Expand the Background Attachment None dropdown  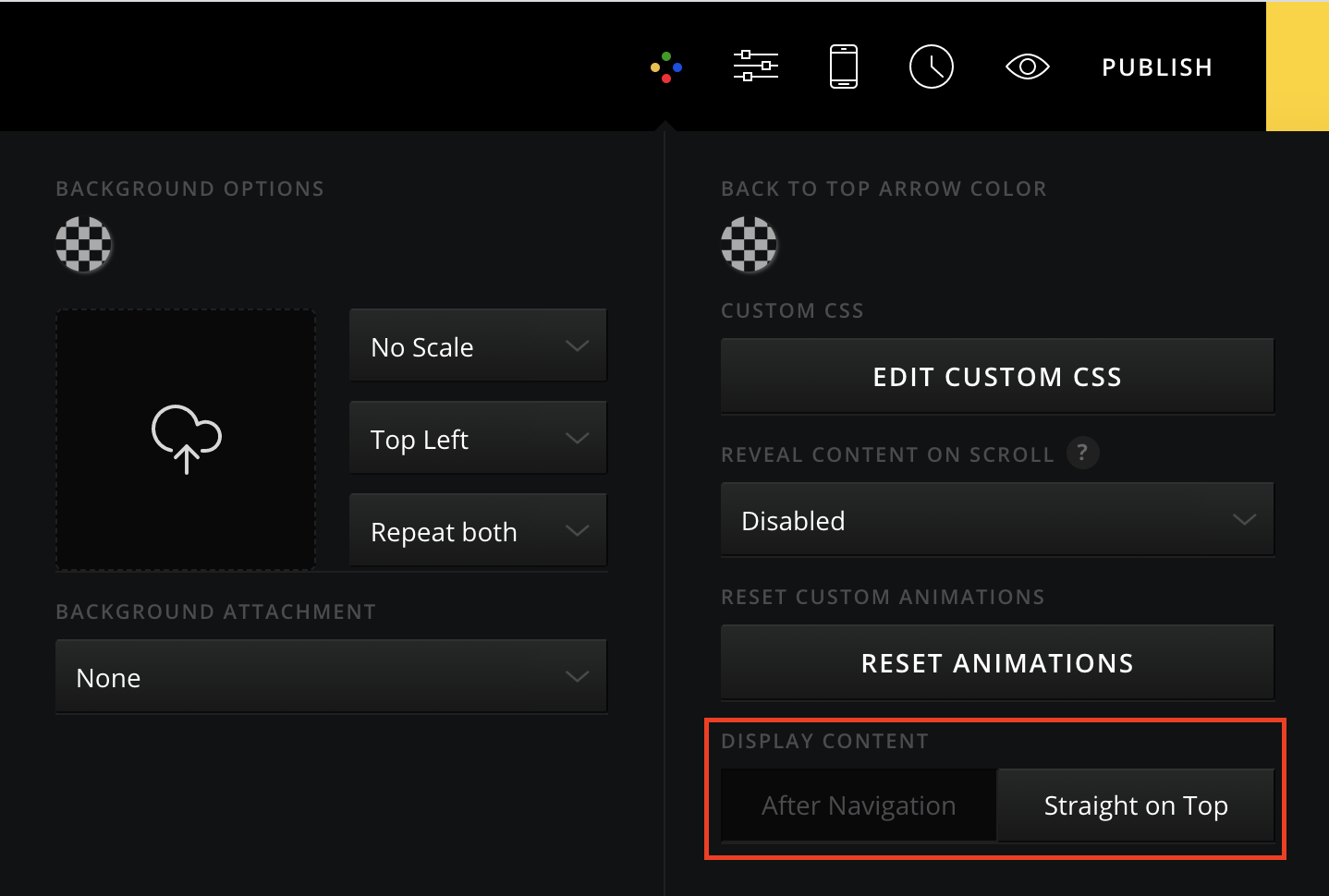coord(331,677)
